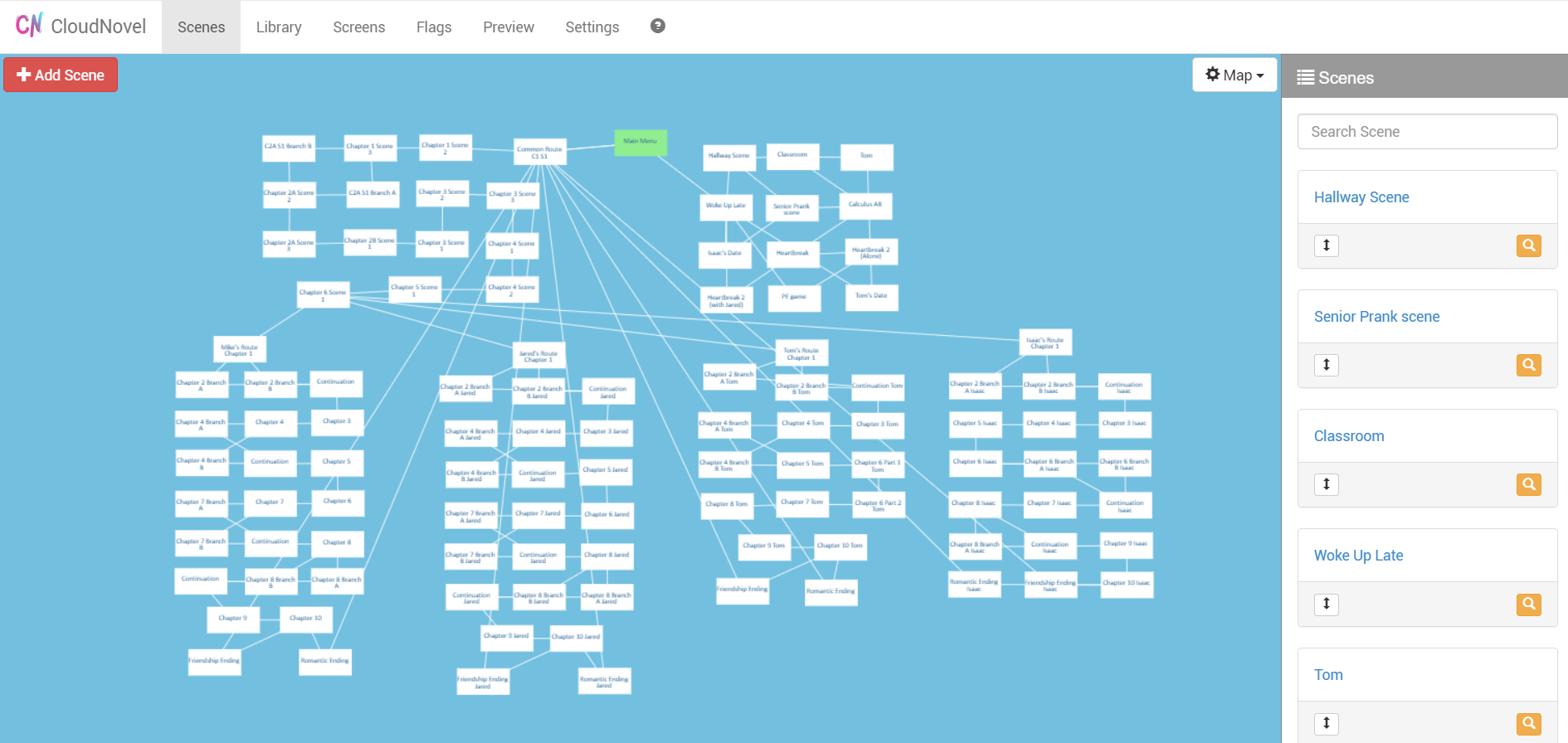The width and height of the screenshot is (1568, 743).
Task: Select the Isaac's Date node
Action: click(x=725, y=255)
